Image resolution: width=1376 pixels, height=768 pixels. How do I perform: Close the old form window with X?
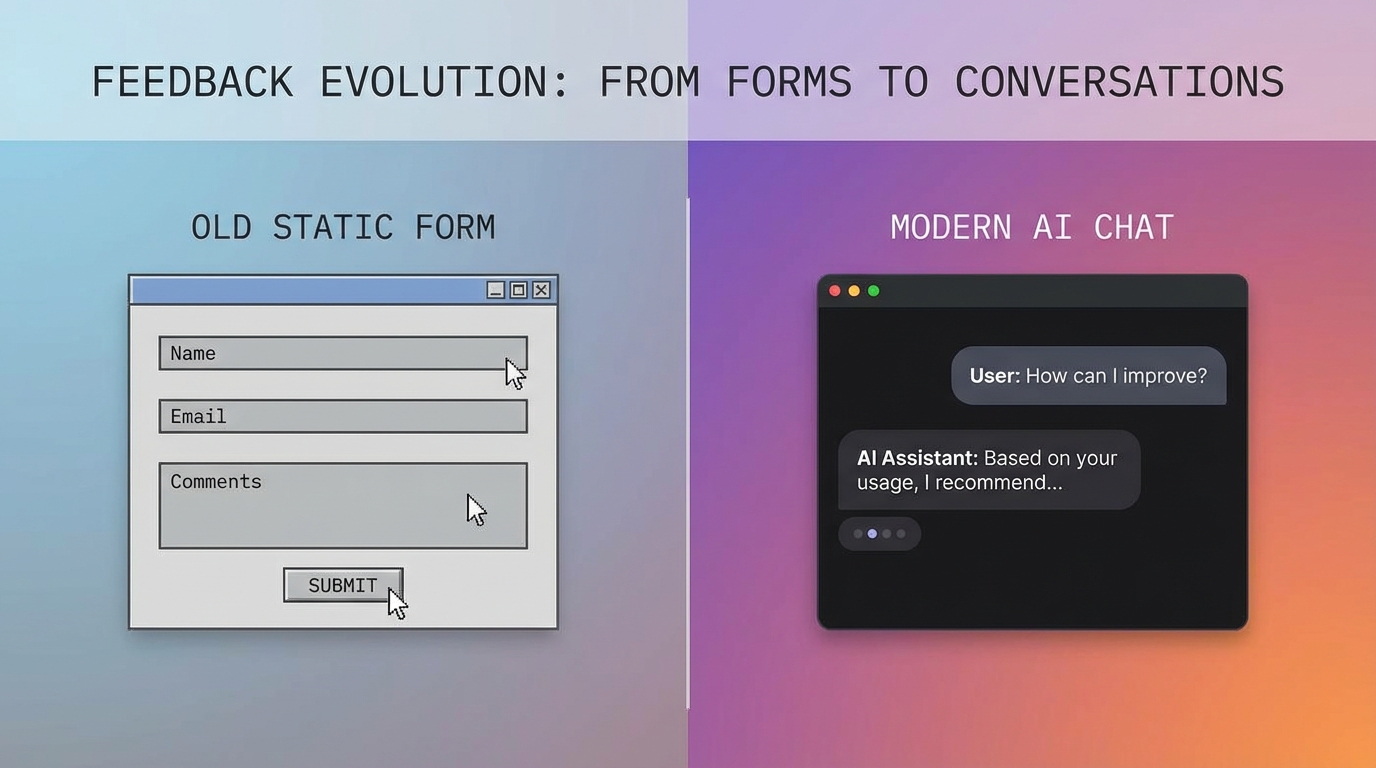pyautogui.click(x=541, y=290)
